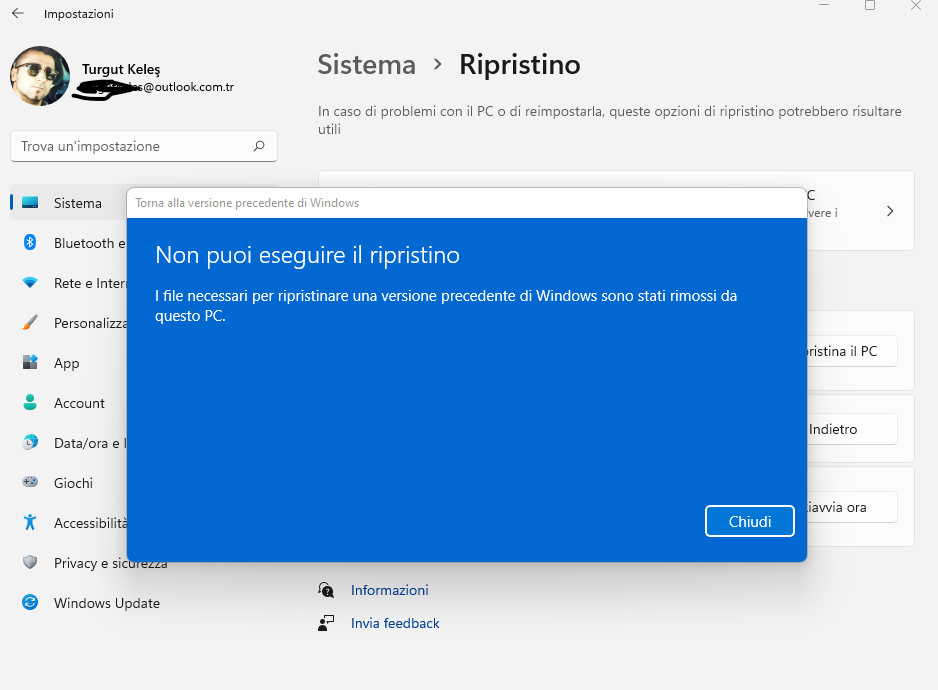938x690 pixels.
Task: Click Sistema in the breadcrumb header
Action: (366, 65)
